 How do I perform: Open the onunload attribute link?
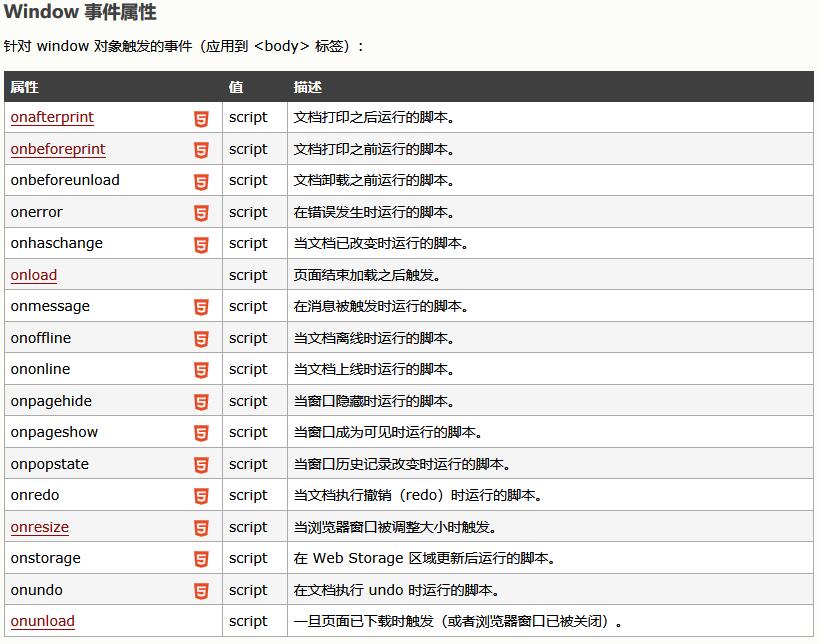tap(42, 621)
